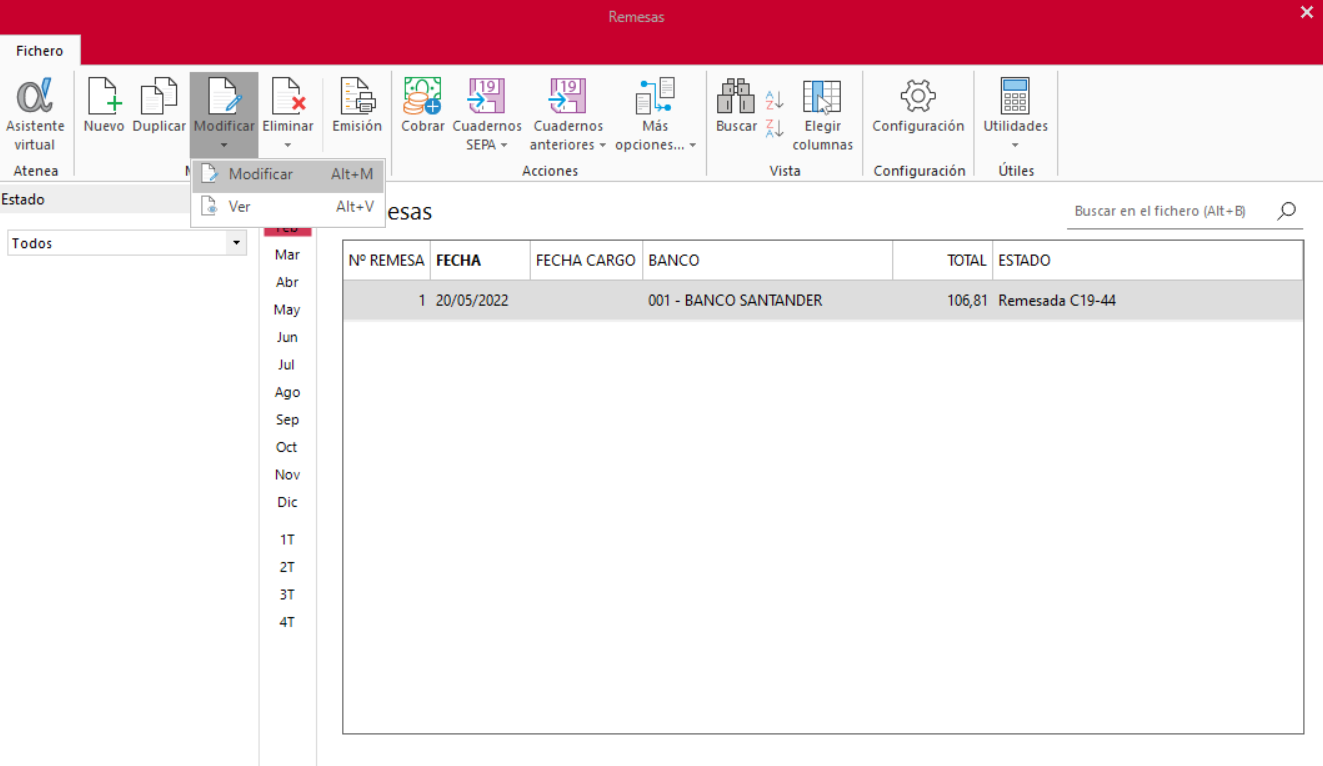Filter by month Jun

(287, 337)
